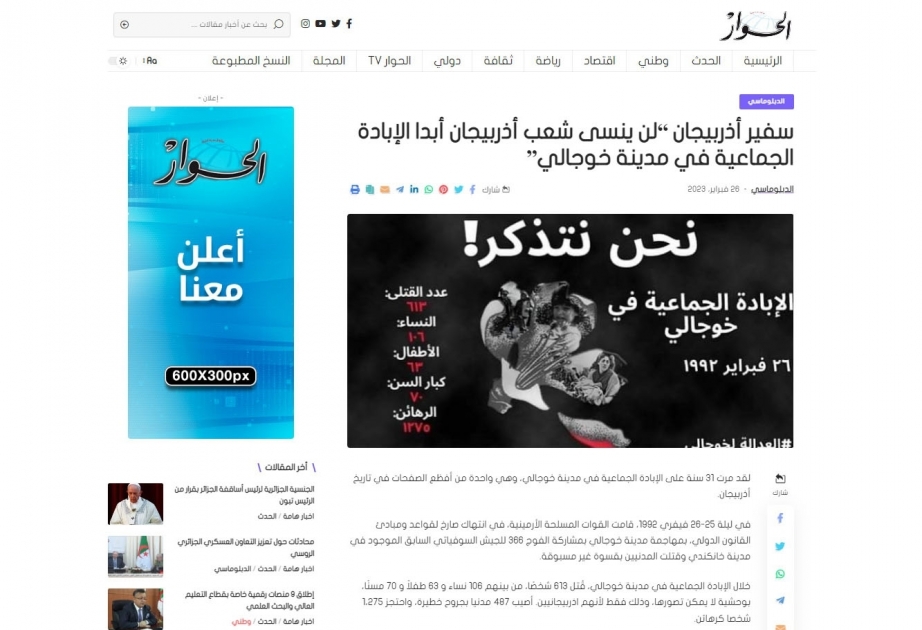Screen dimensions: 922x630
Task: Share by email from the row under the headline
Action: point(385,189)
